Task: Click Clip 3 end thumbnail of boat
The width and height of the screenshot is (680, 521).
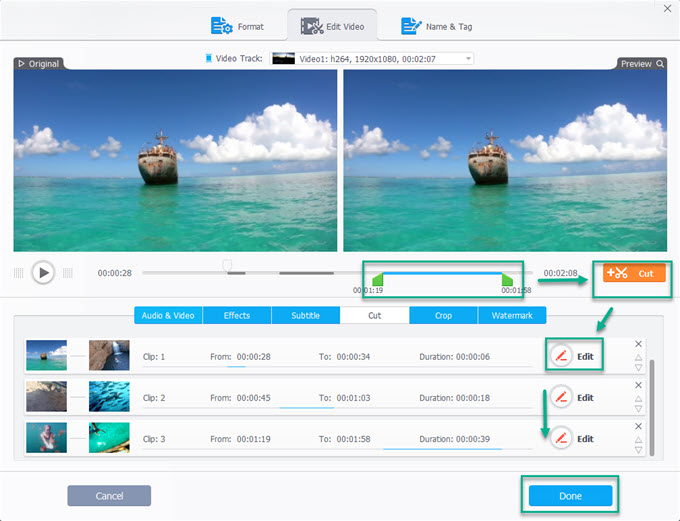Action: click(x=109, y=438)
